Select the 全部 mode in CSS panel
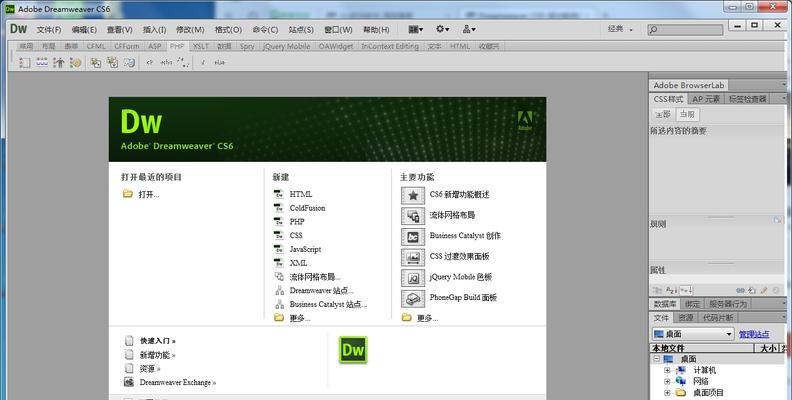Screen dimensions: 792x400 point(663,114)
